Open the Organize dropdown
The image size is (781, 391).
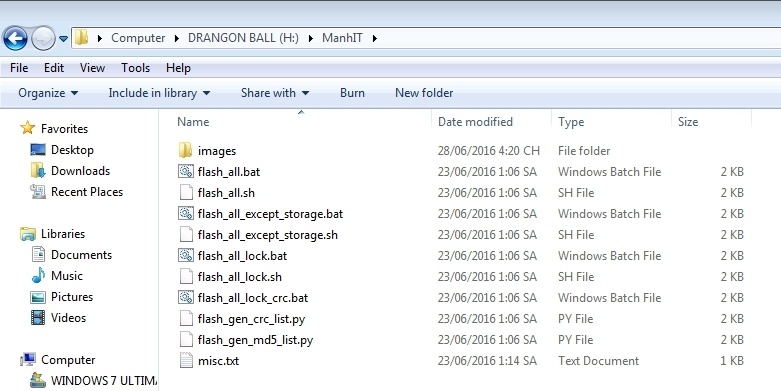pyautogui.click(x=48, y=93)
